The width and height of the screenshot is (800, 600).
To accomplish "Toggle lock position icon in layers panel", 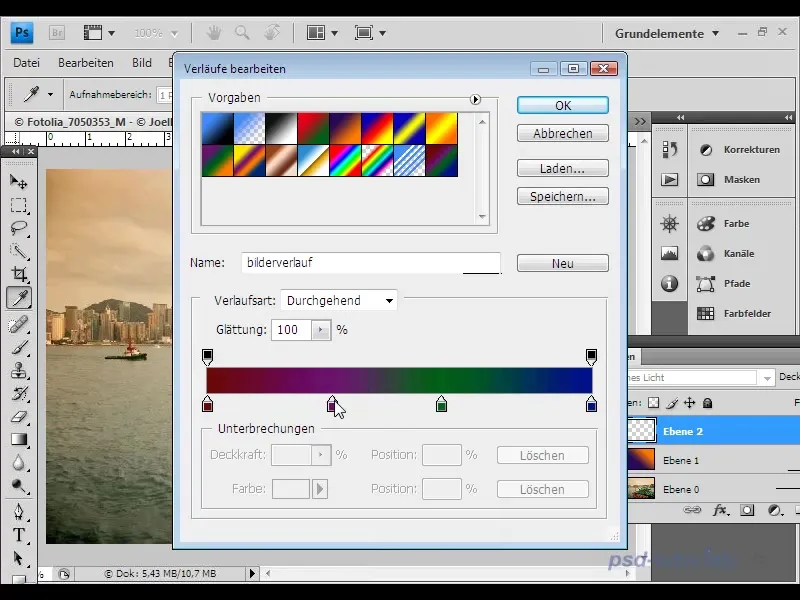I will tap(689, 403).
